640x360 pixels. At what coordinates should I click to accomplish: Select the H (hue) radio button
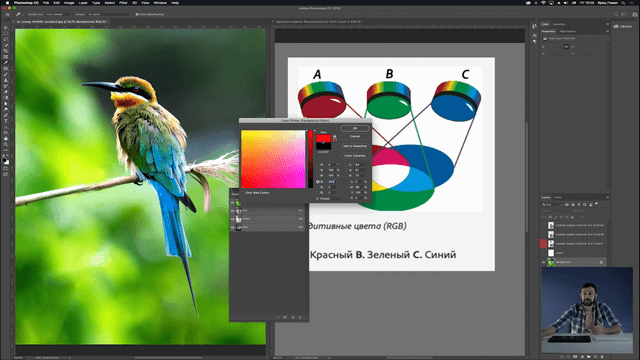click(x=318, y=164)
